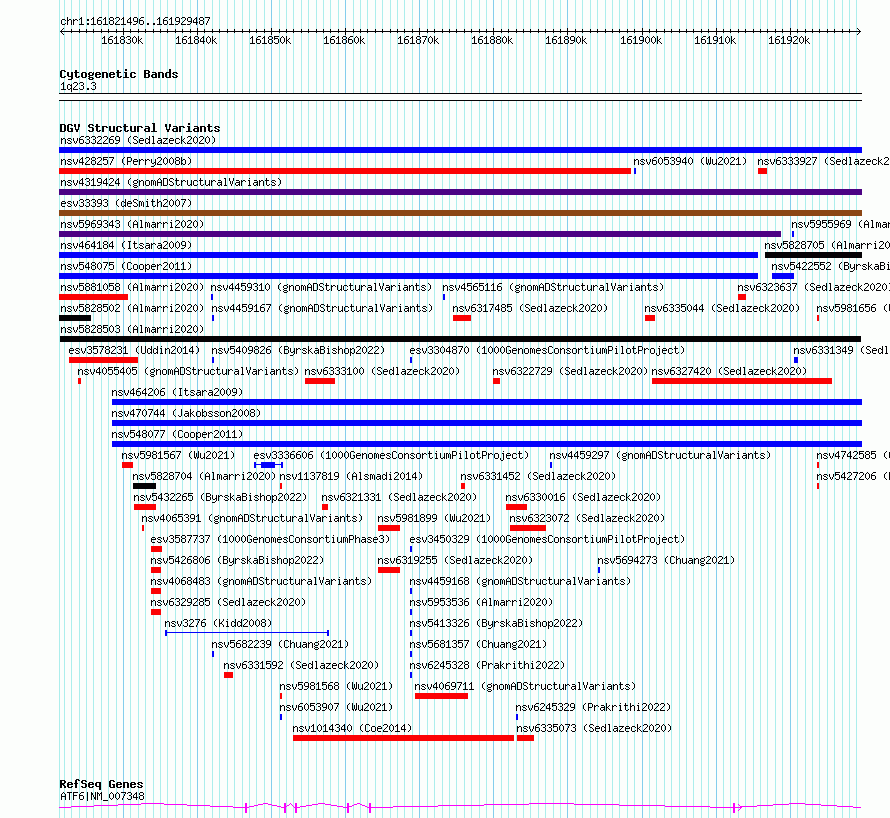This screenshot has width=890, height=818.
Task: Select nsv6053907 (Wu2021) label
Action: [336, 707]
